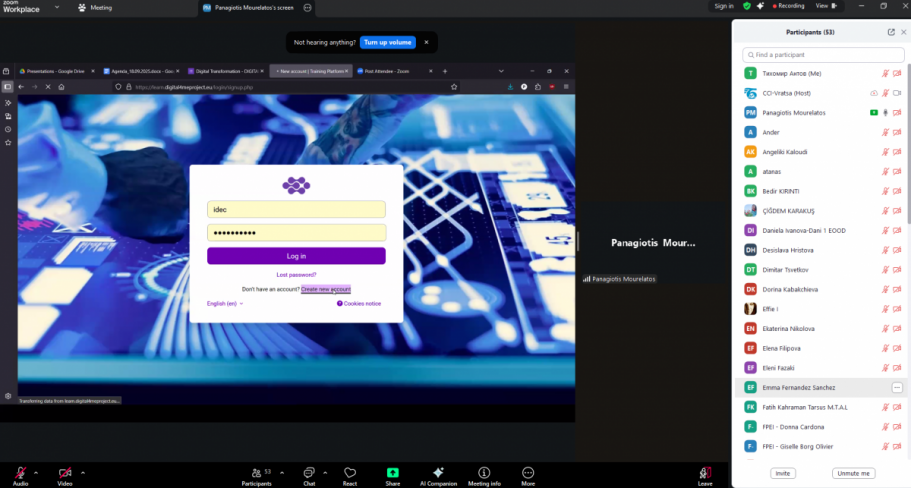The image size is (911, 488).
Task: Click the Invite button
Action: 783,473
